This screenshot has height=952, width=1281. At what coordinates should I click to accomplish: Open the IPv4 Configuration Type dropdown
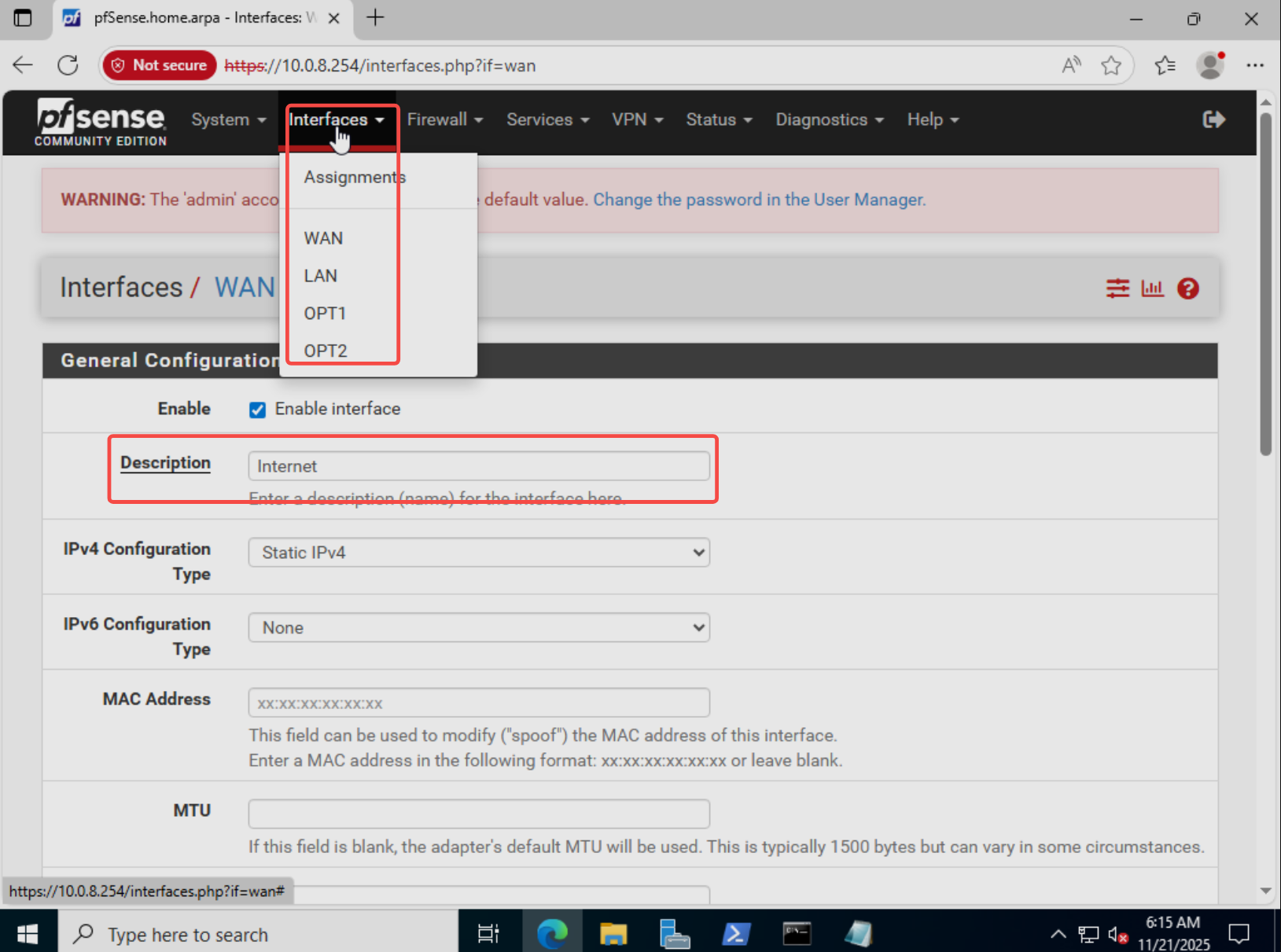[x=479, y=553]
